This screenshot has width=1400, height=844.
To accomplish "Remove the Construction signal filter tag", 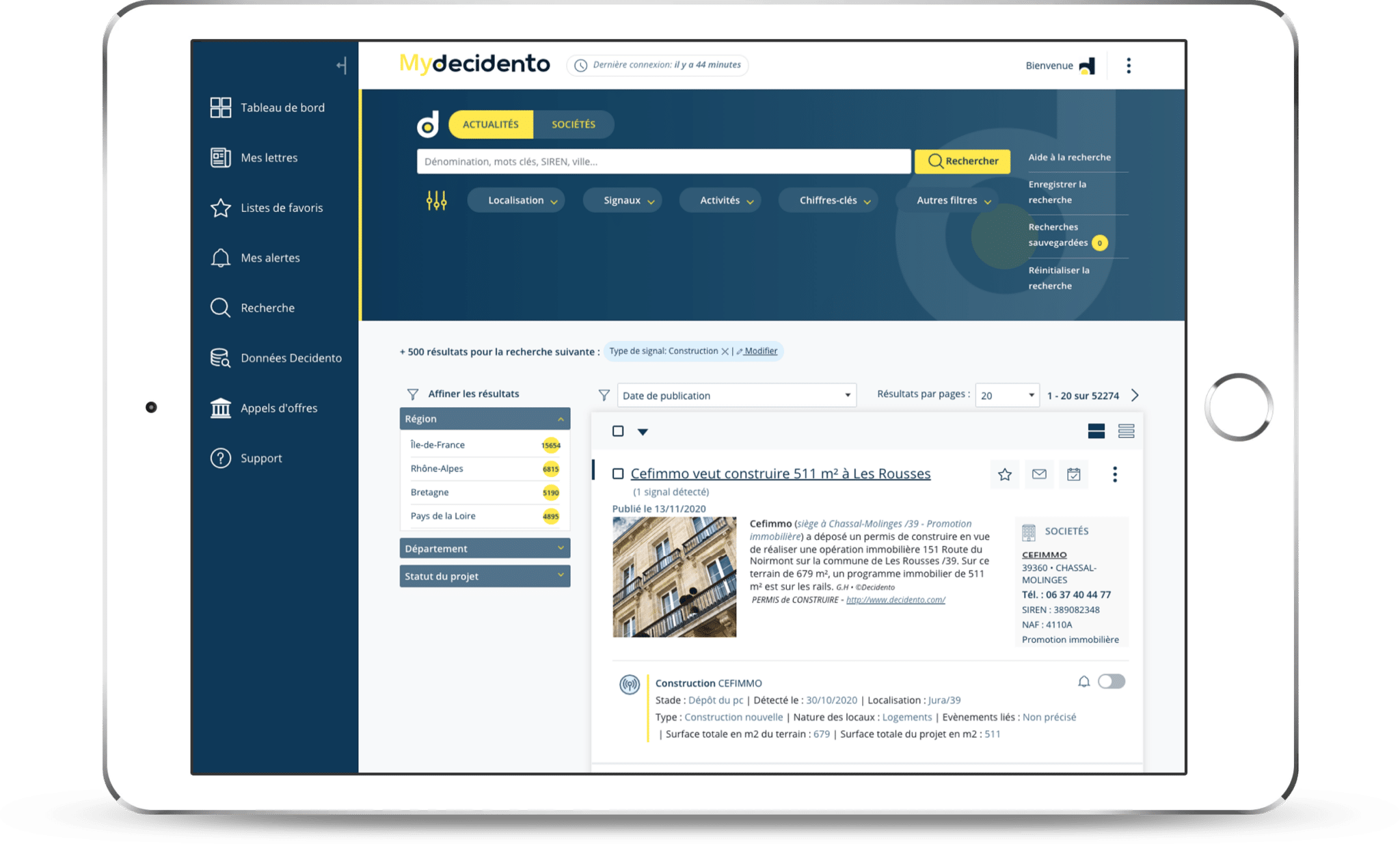I will 725,351.
